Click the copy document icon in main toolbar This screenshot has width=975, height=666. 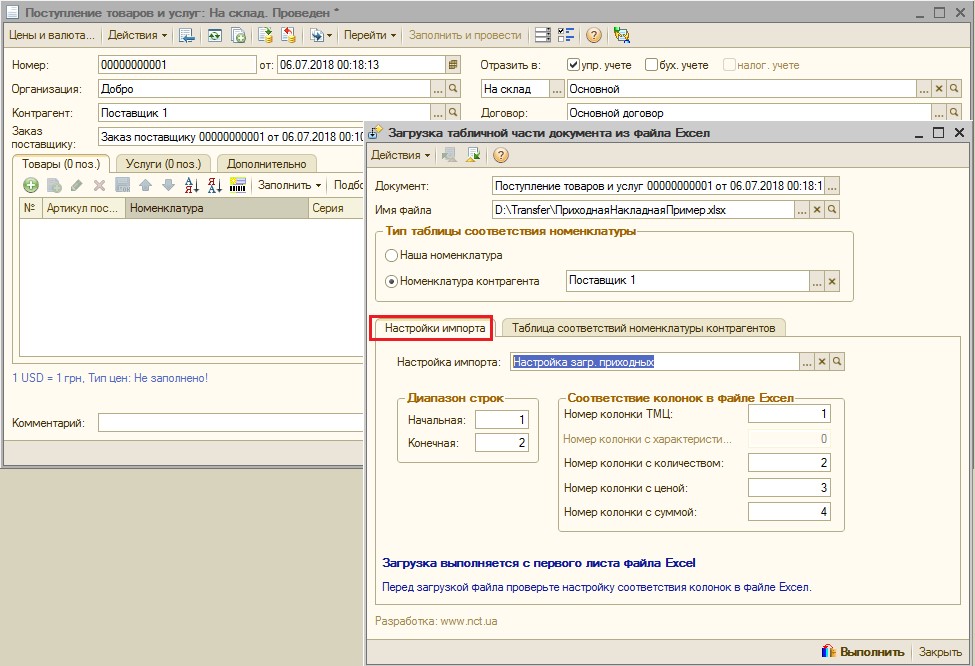tap(238, 35)
